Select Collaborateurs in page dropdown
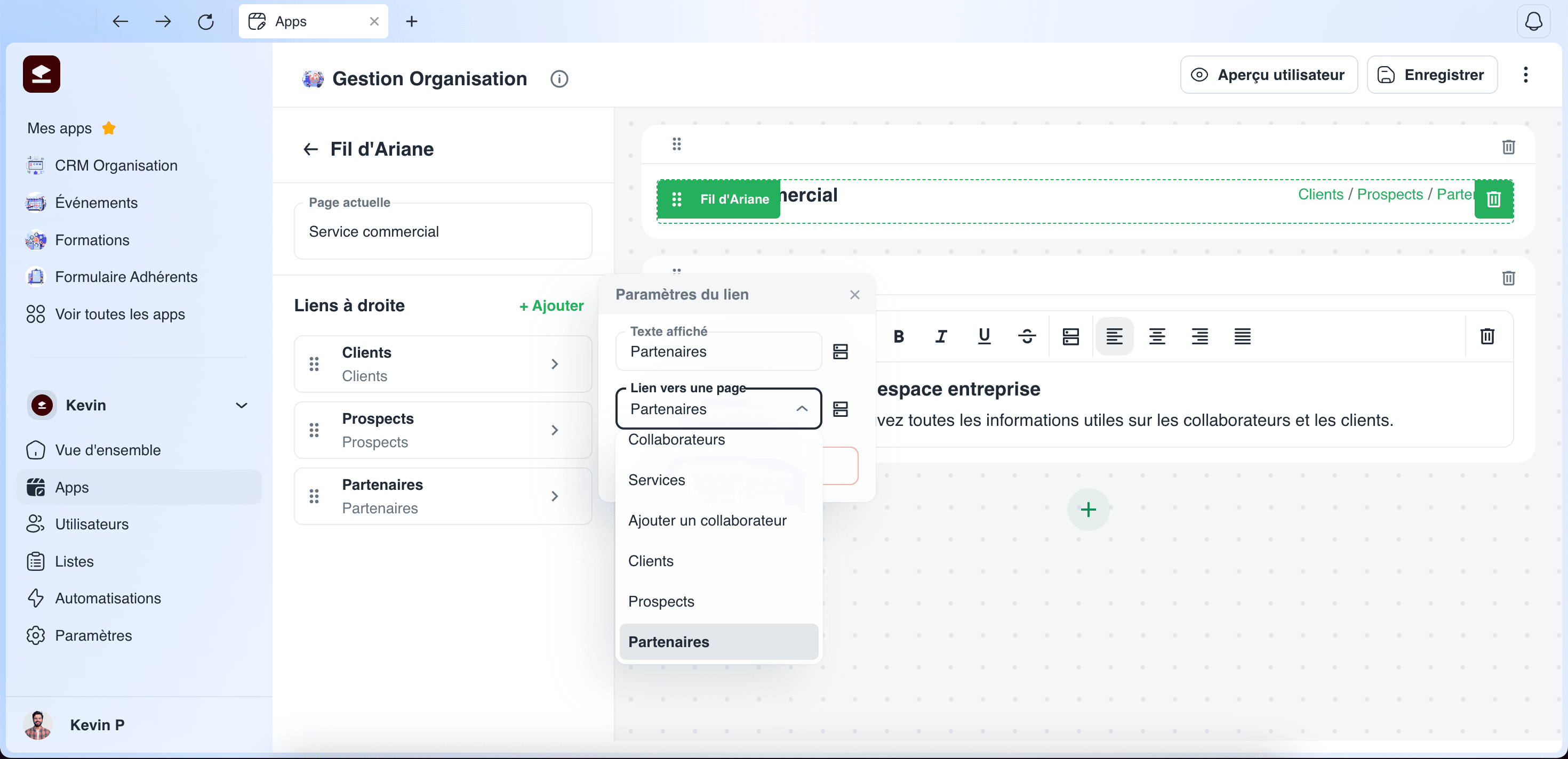 pos(718,440)
